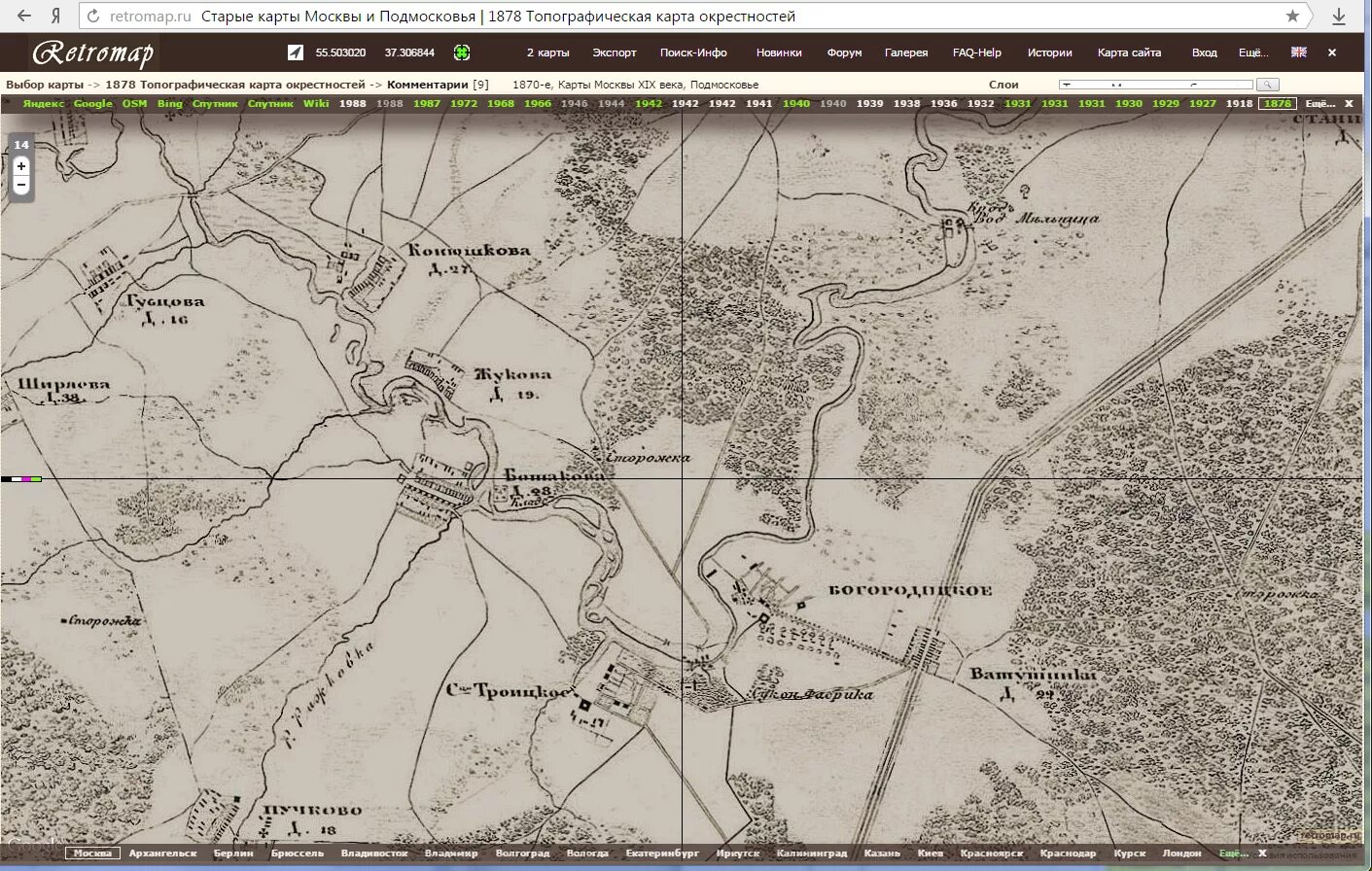Screen dimensions: 1372x871
Task: Select the city Калининград
Action: tap(811, 854)
